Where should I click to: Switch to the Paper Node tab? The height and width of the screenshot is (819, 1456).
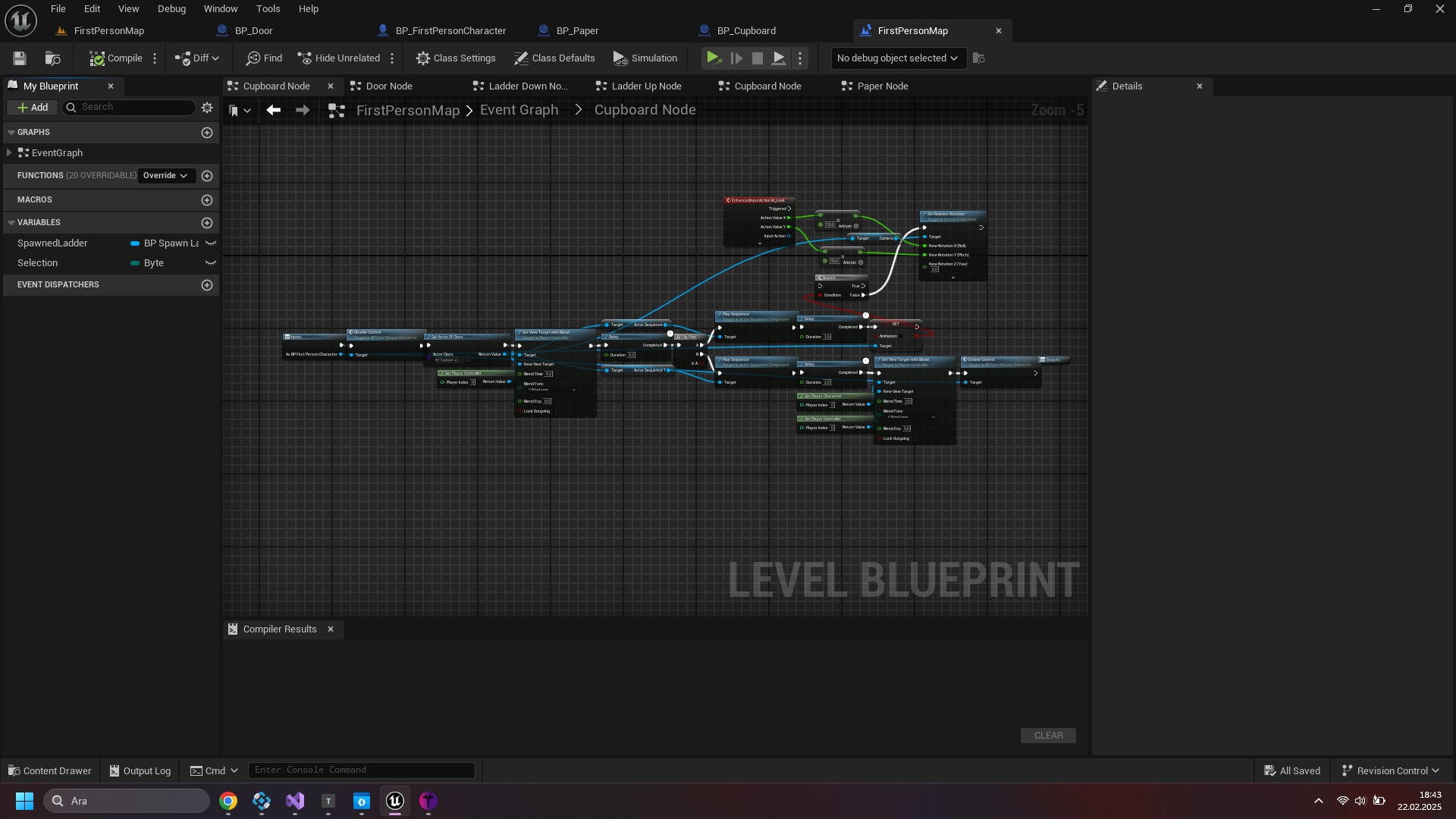click(x=882, y=86)
